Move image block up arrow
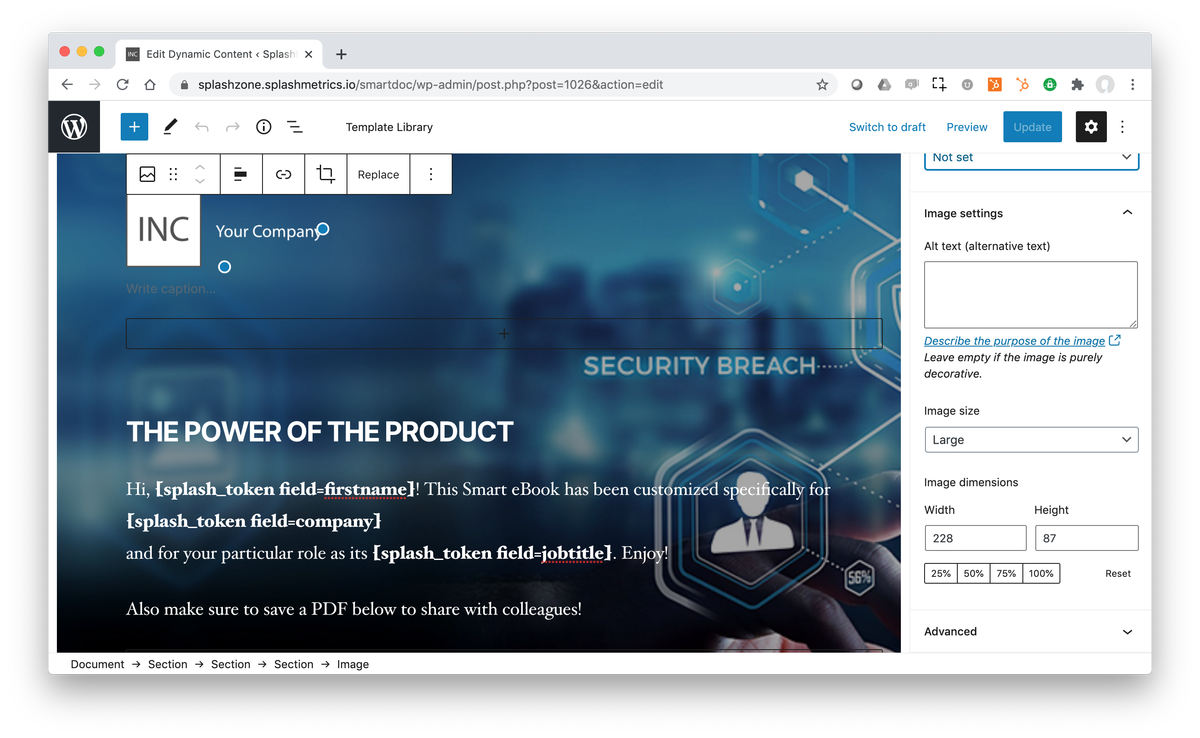 click(200, 167)
